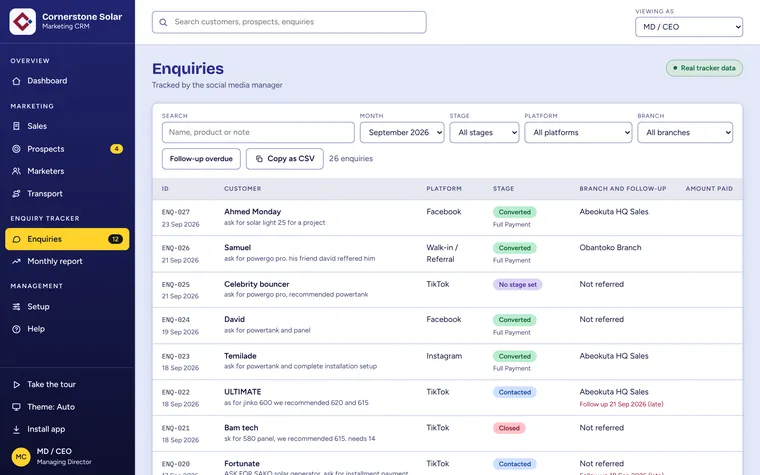Click the Customer column header
This screenshot has height=475, width=760.
(x=242, y=189)
